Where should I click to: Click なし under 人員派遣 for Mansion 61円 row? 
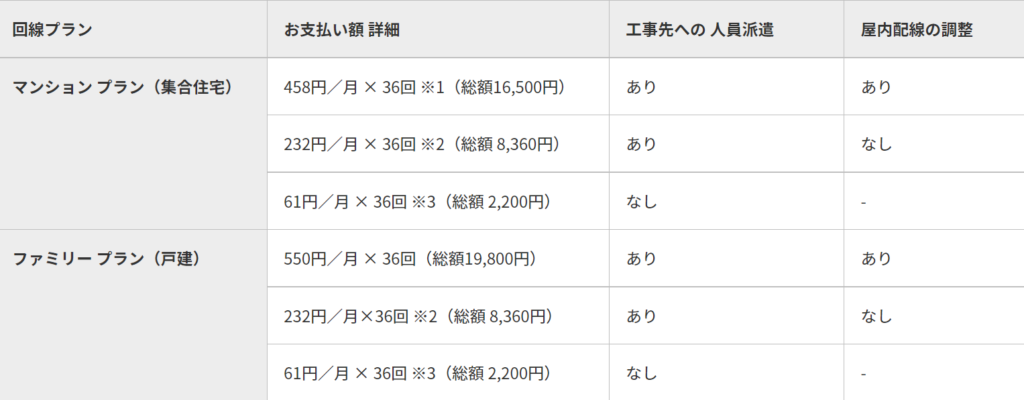[641, 201]
